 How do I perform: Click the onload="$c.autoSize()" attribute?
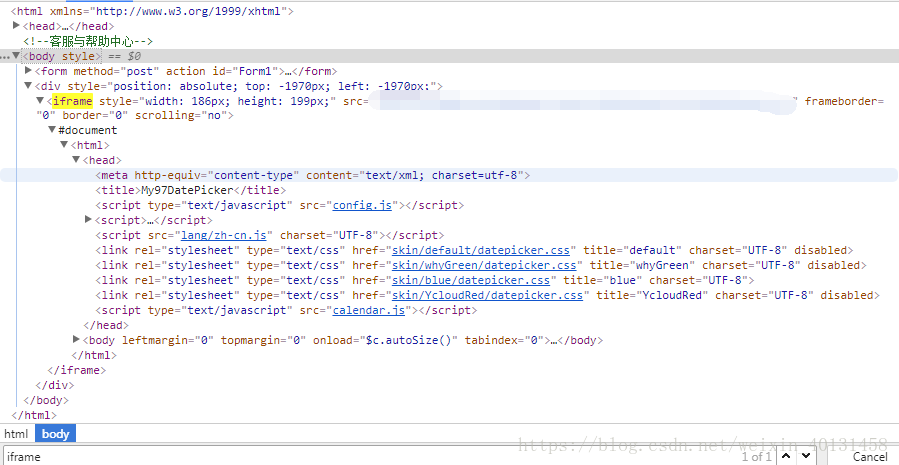(x=385, y=340)
